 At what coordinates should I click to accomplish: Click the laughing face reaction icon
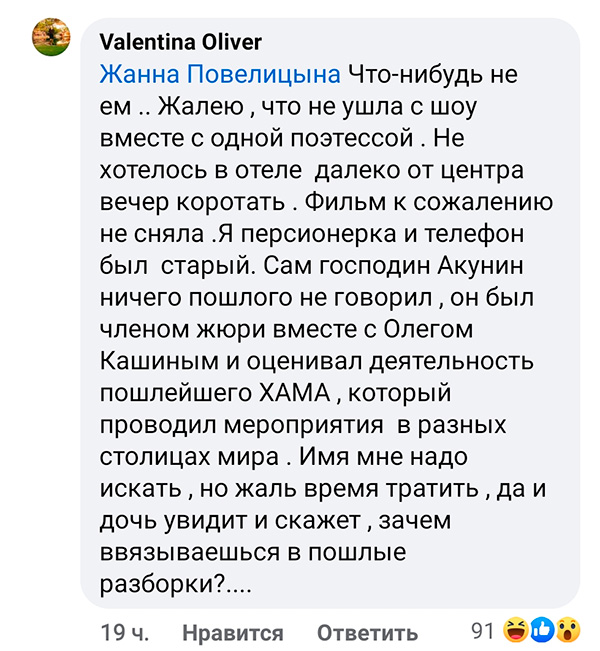(517, 631)
